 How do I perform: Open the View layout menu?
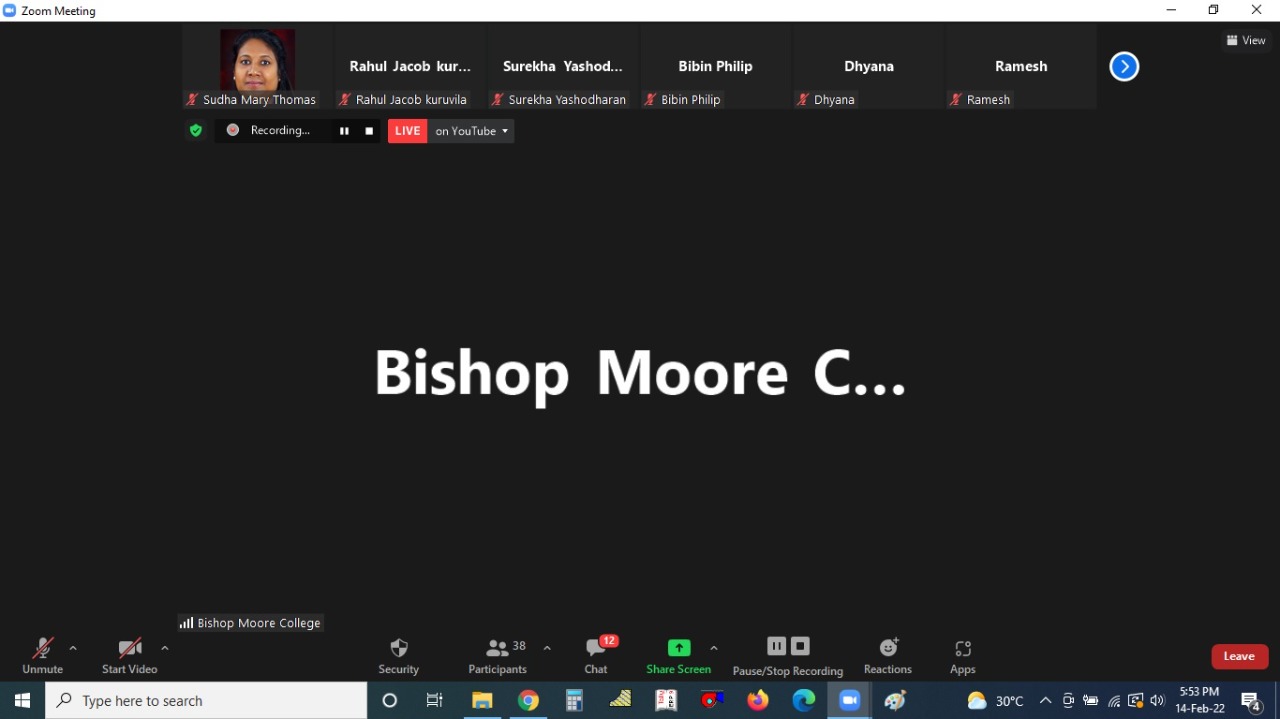(x=1246, y=40)
